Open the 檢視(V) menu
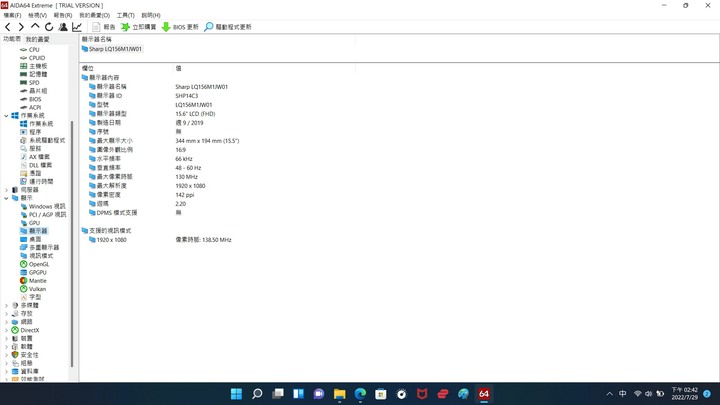This screenshot has width=720, height=405. click(x=37, y=15)
